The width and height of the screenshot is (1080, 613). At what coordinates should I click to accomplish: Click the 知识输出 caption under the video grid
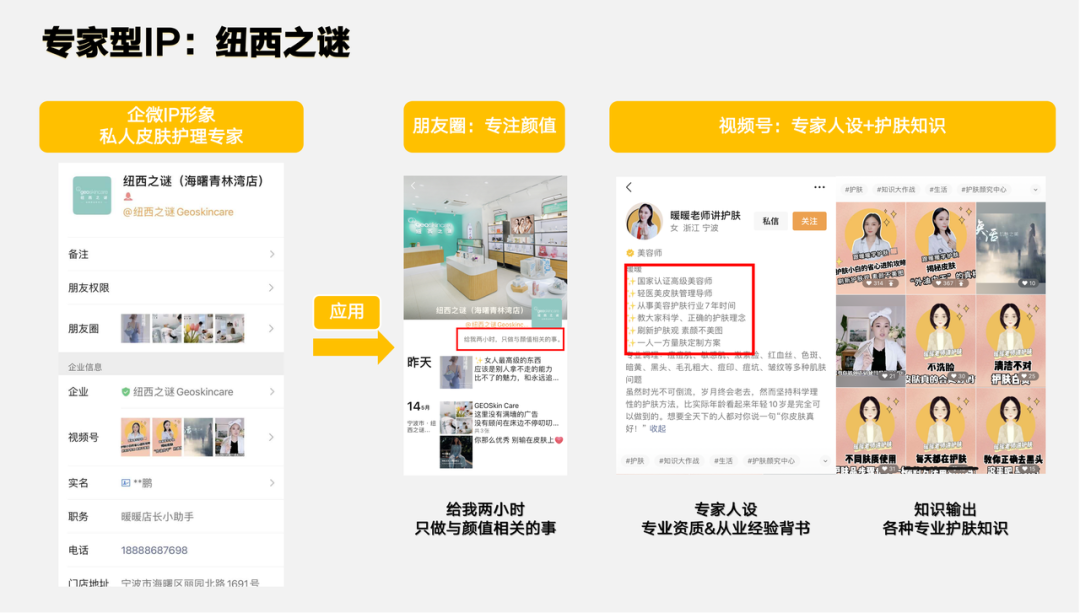945,510
